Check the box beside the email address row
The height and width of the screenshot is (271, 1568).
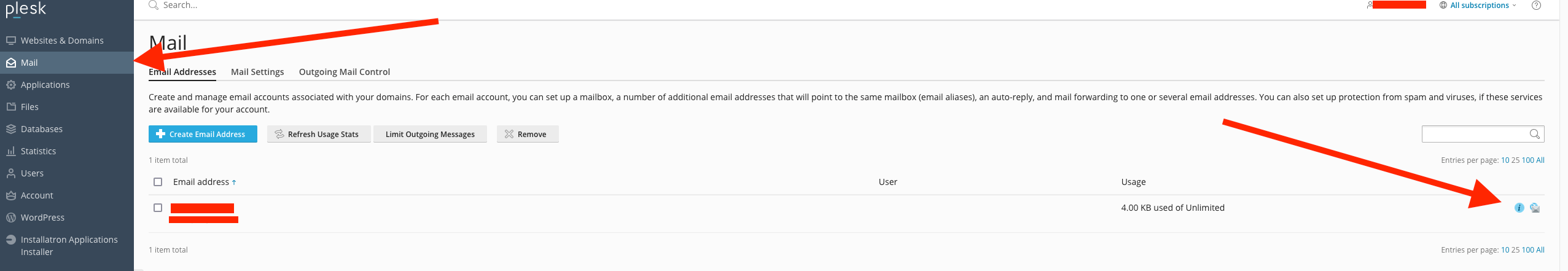click(158, 208)
